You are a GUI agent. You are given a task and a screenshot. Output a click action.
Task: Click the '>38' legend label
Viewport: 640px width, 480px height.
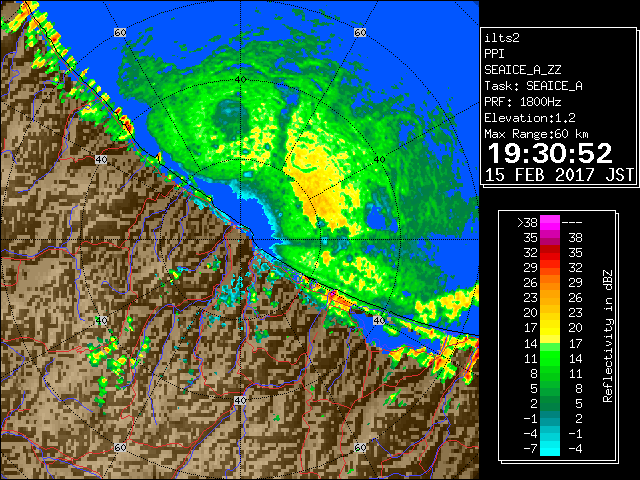[x=527, y=223]
